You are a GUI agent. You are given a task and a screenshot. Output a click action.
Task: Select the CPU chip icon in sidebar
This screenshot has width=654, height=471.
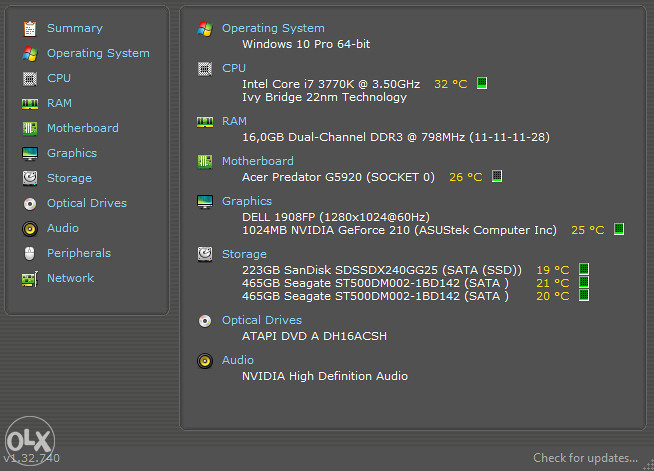[30, 78]
